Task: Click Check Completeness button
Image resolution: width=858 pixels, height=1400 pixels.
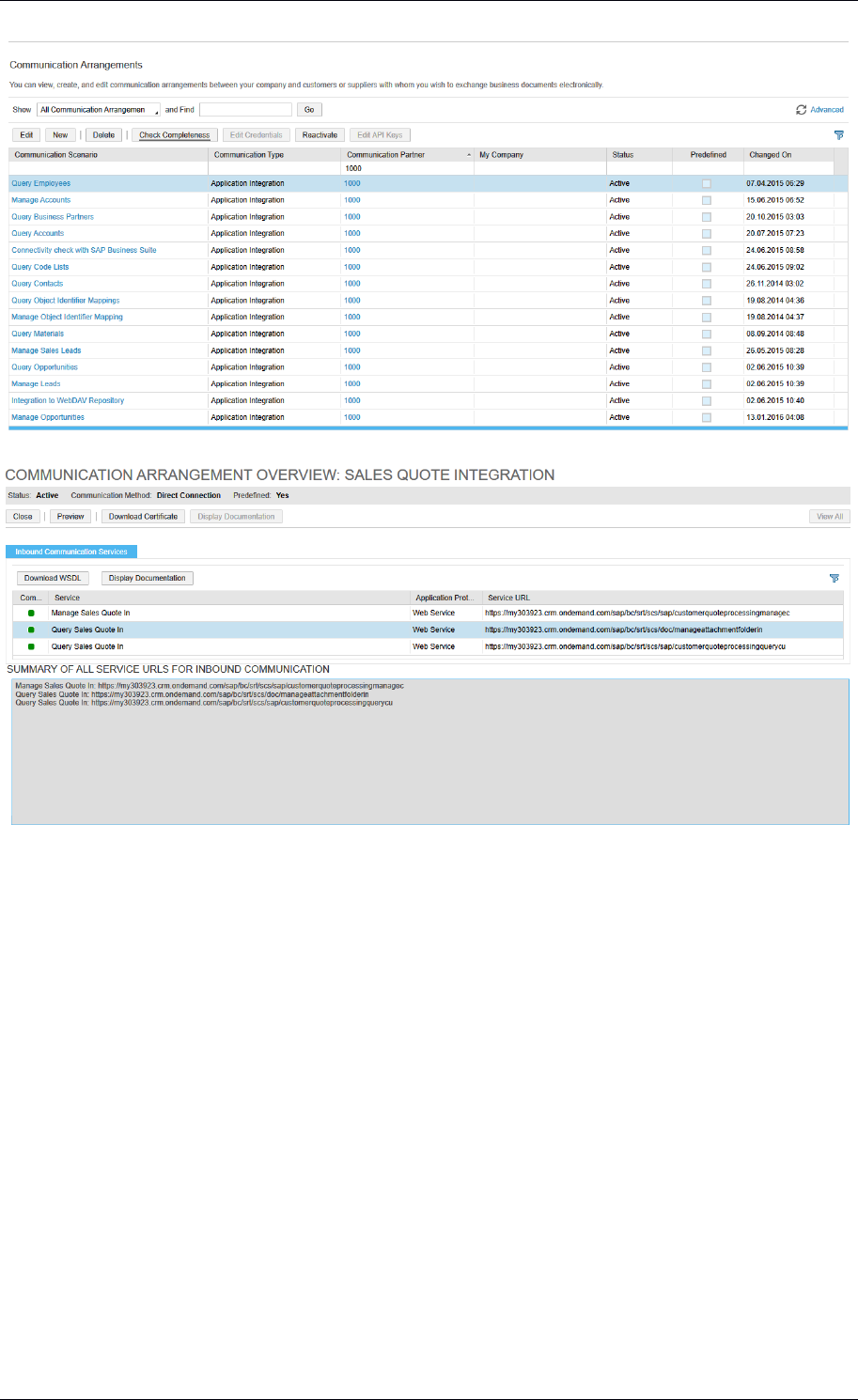Action: [175, 135]
